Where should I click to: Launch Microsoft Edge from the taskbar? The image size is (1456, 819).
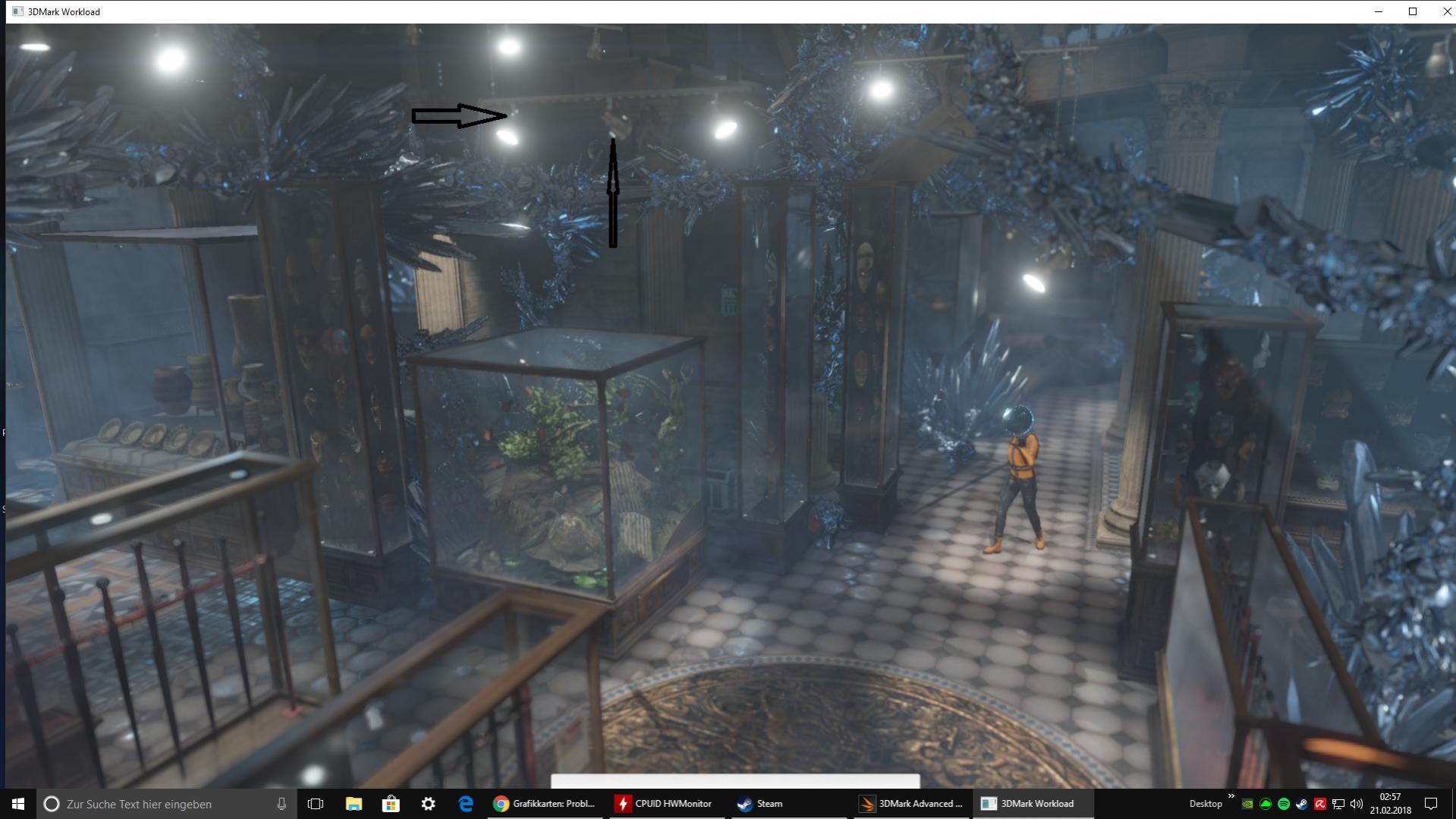point(465,804)
